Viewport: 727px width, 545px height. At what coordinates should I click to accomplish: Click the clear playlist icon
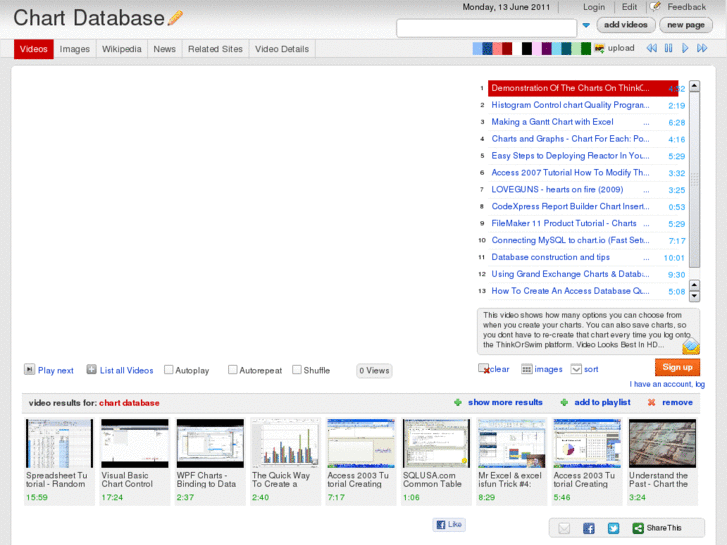tap(484, 369)
